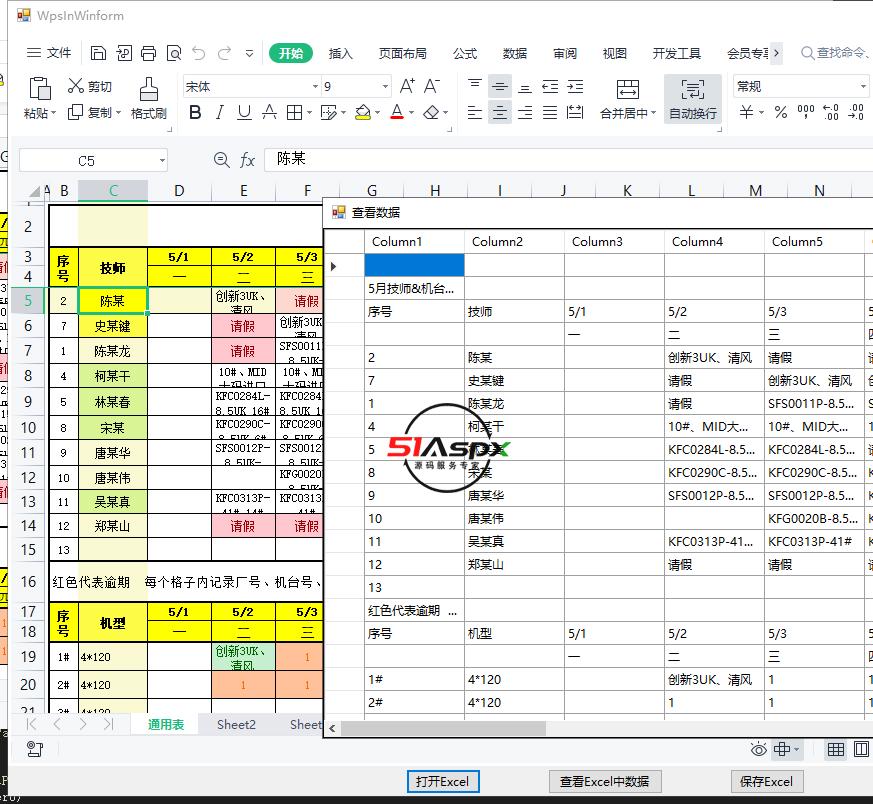
Task: Open Print Preview icon
Action: click(x=174, y=53)
